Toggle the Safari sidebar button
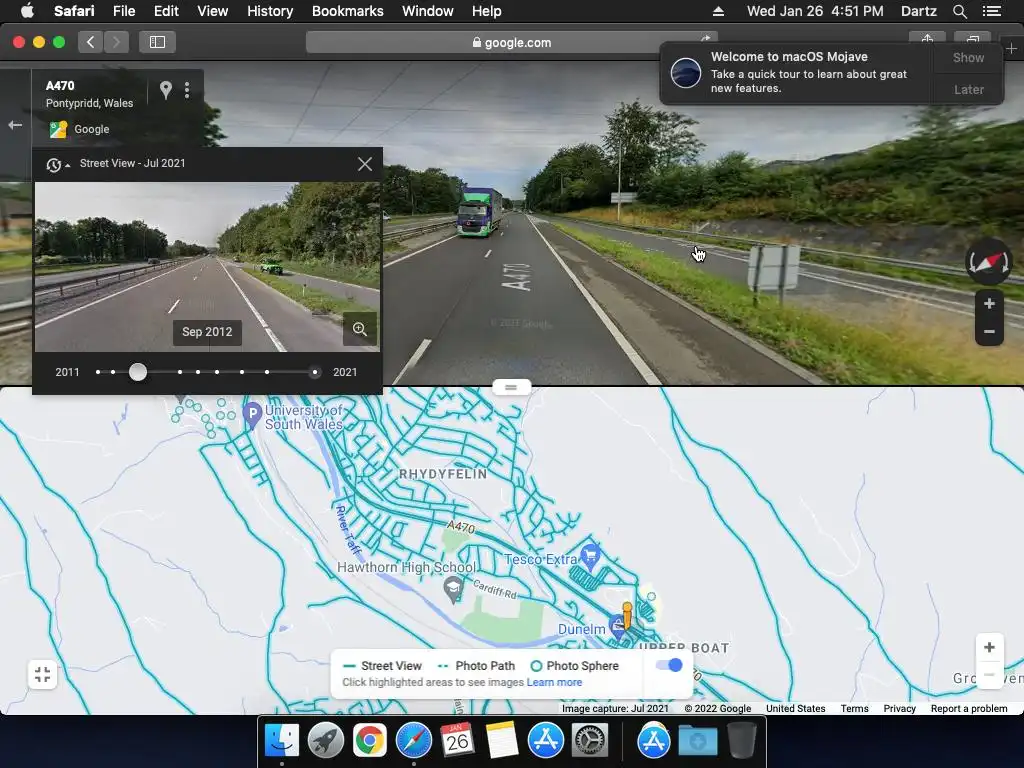The width and height of the screenshot is (1024, 768). [157, 42]
